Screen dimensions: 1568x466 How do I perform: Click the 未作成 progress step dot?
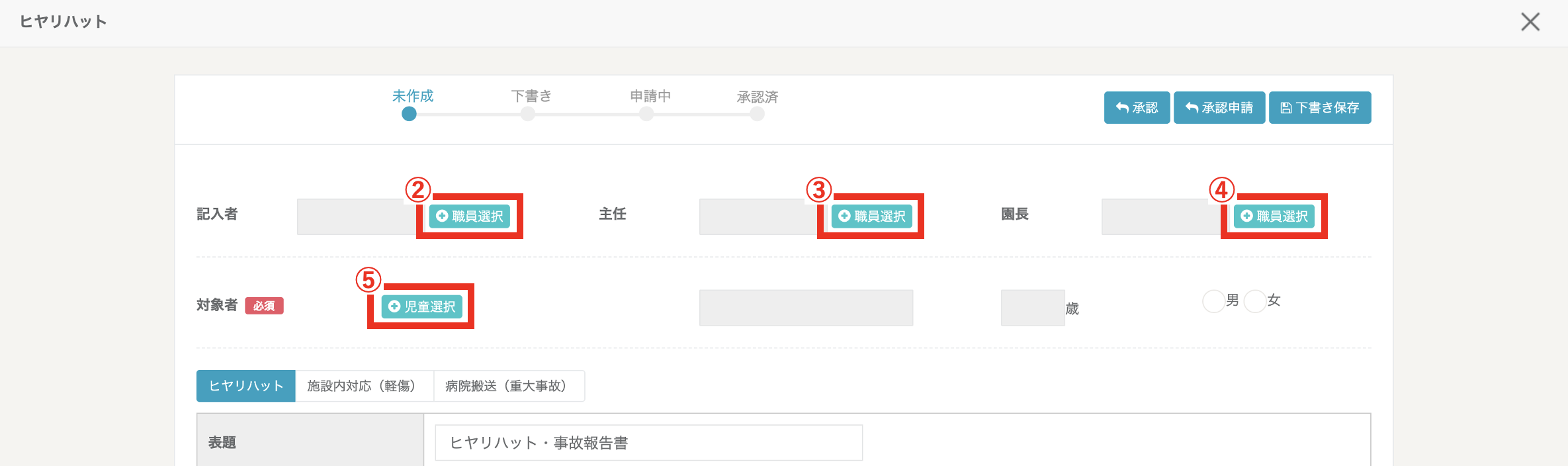coord(410,114)
